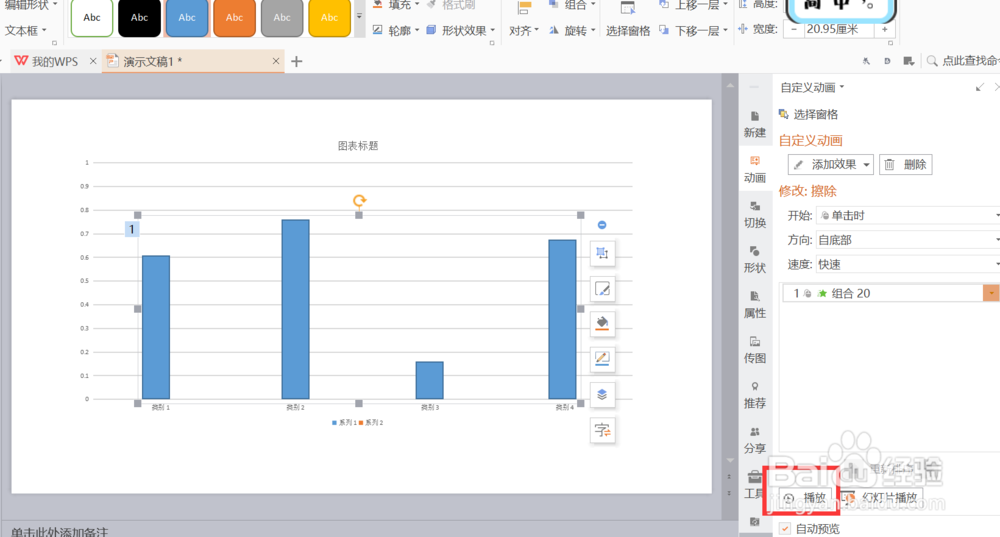The height and width of the screenshot is (537, 1000).
Task: Click the 删除 delete animation button
Action: tap(906, 165)
